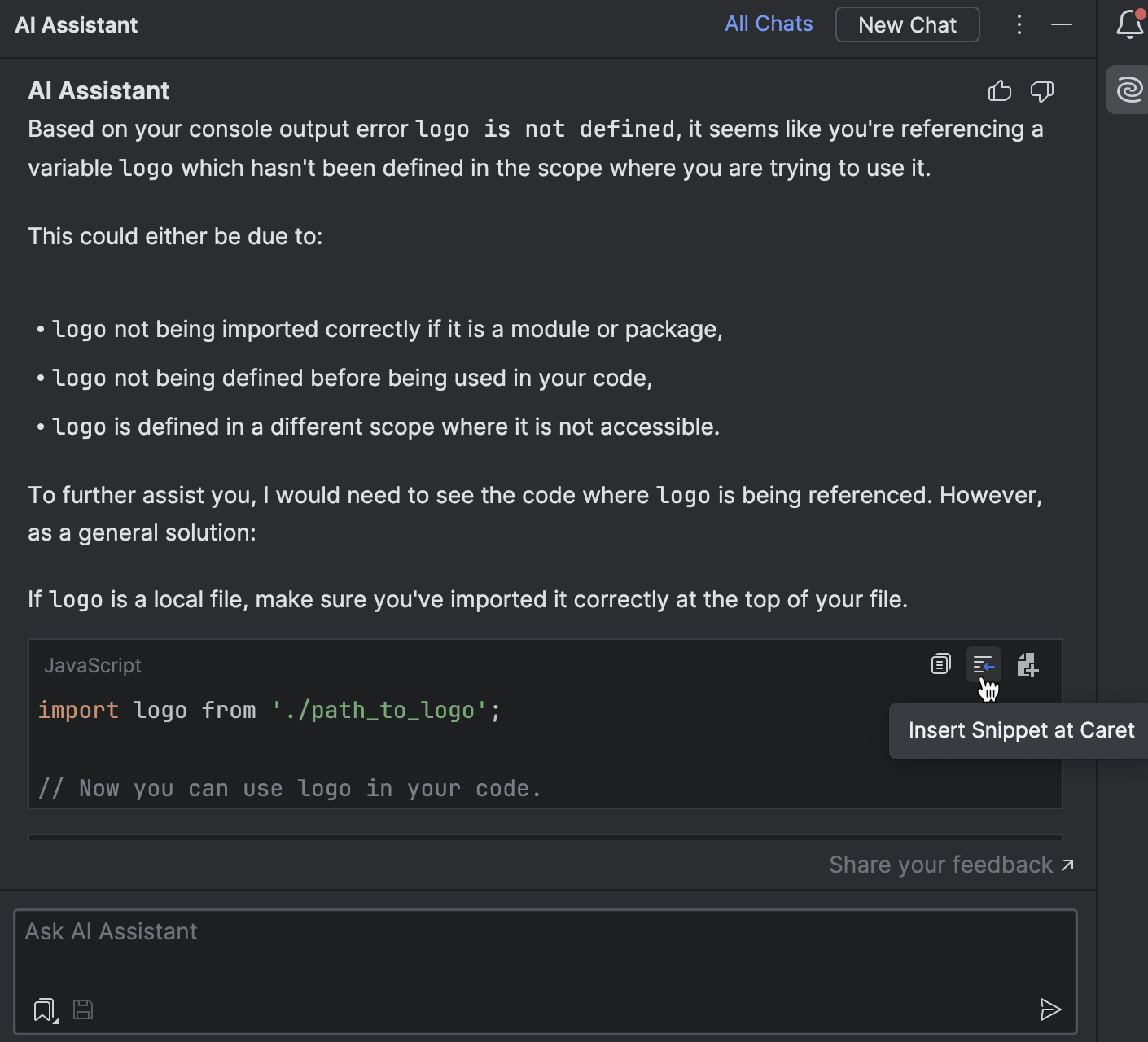The height and width of the screenshot is (1042, 1148).
Task: Click the import logo code line
Action: pos(269,711)
